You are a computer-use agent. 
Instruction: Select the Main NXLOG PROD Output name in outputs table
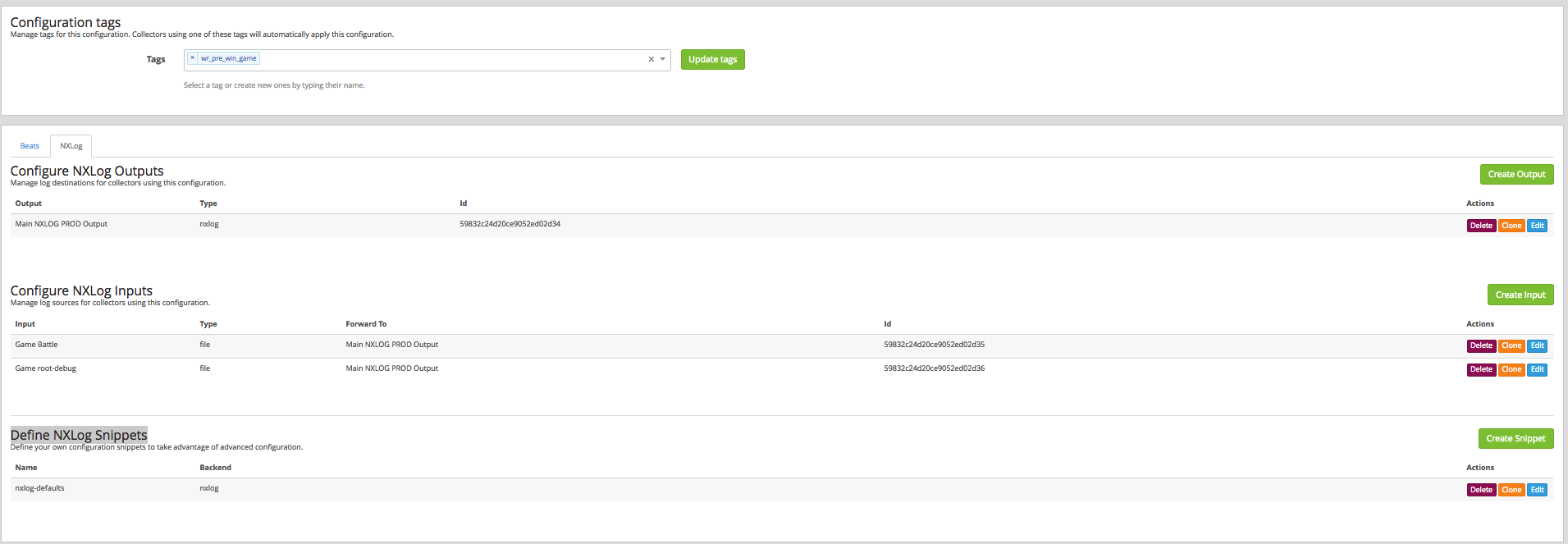[x=62, y=224]
